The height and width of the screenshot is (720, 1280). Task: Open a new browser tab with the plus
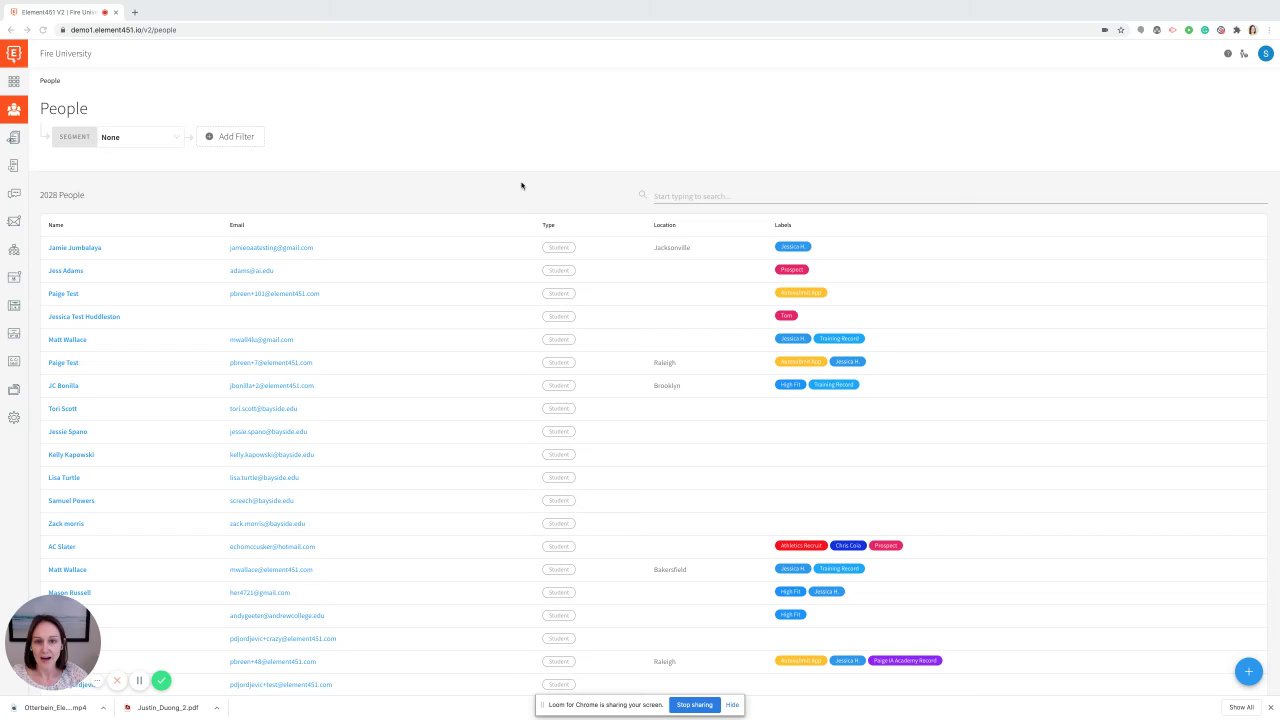(x=135, y=12)
